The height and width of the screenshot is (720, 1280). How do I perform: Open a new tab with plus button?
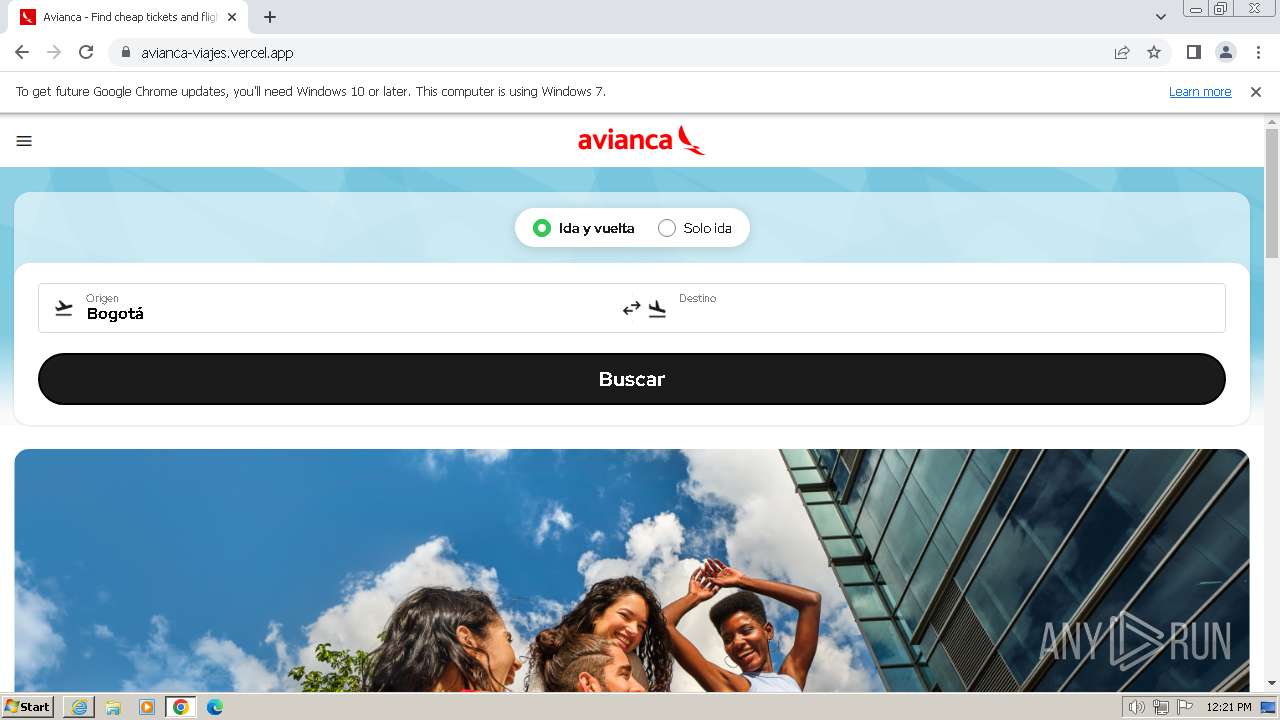270,17
